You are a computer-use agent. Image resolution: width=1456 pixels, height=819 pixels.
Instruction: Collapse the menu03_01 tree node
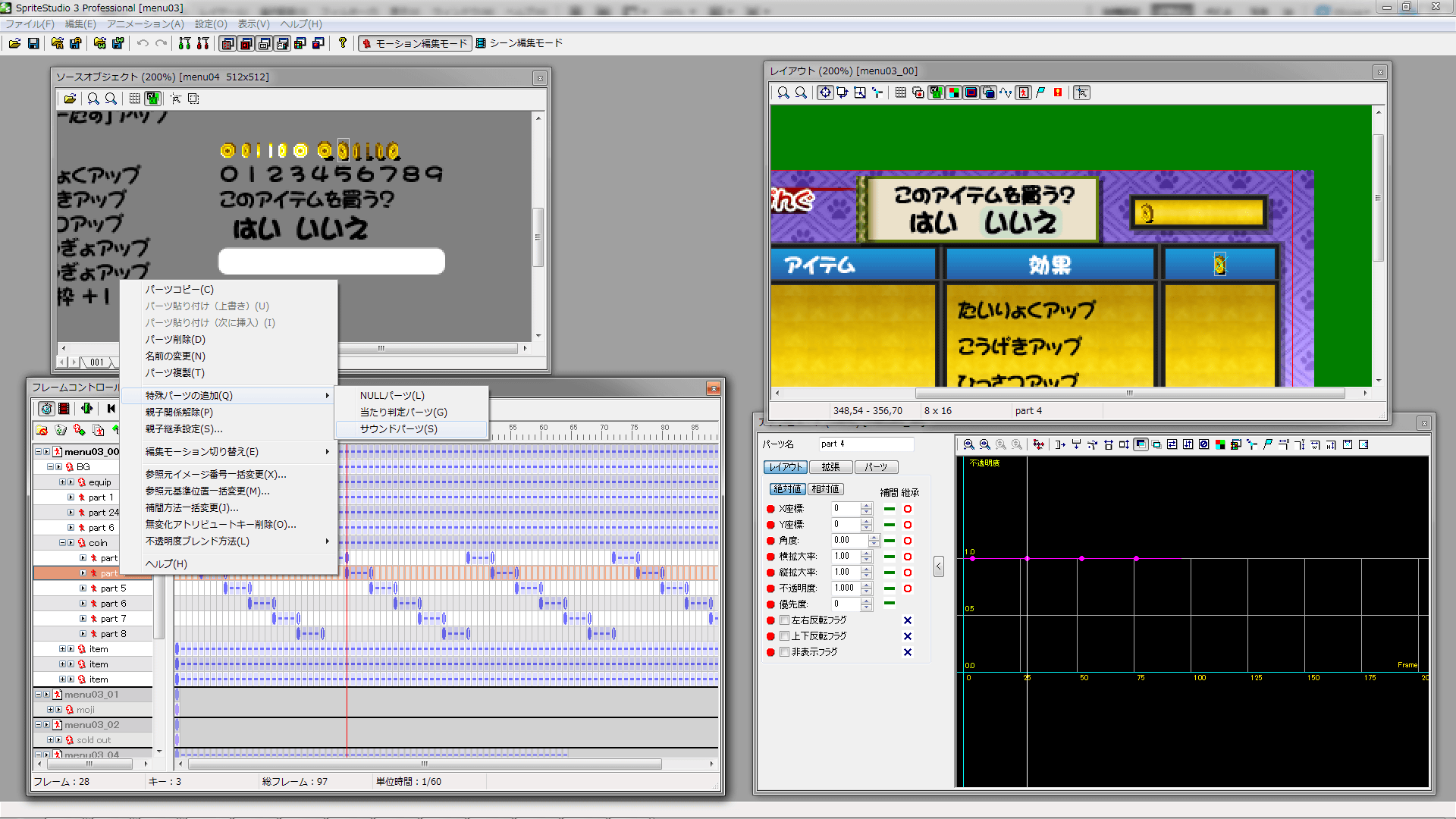38,695
